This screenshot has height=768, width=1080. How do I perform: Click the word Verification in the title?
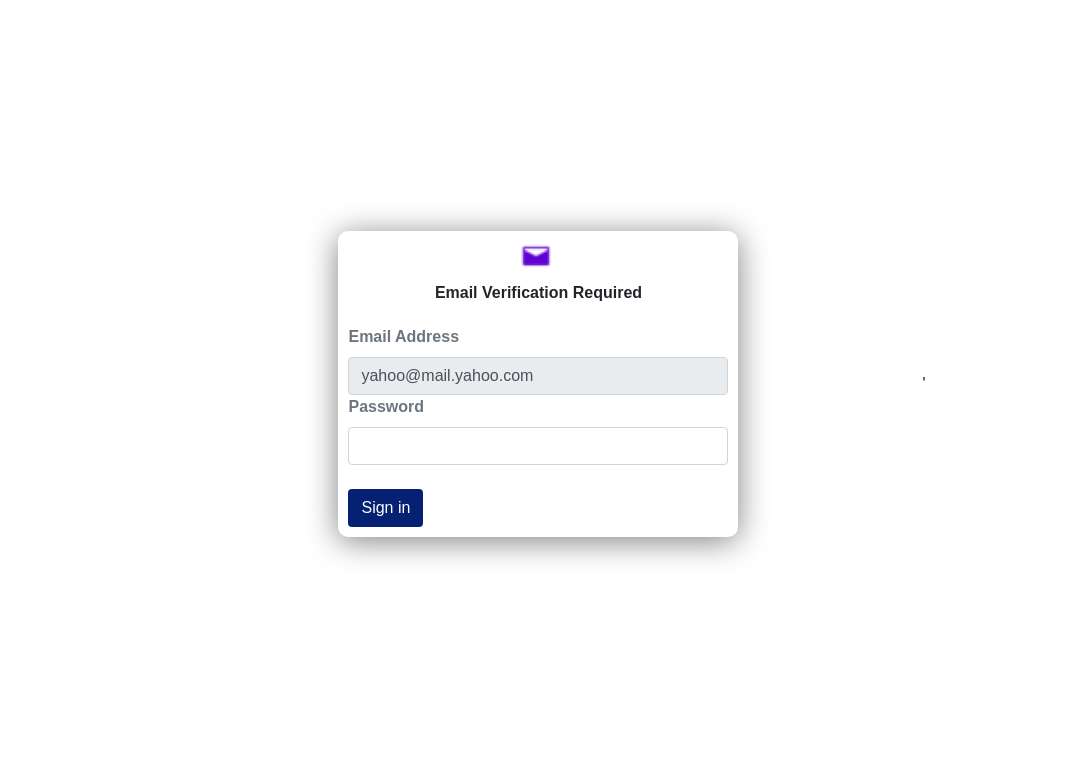tap(525, 292)
